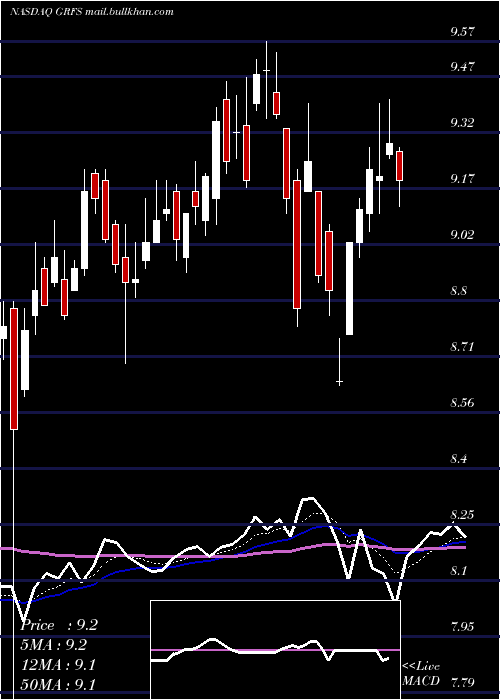The image size is (500, 700).
Task: Click the 9.32 price axis label
Action: click(x=463, y=123)
